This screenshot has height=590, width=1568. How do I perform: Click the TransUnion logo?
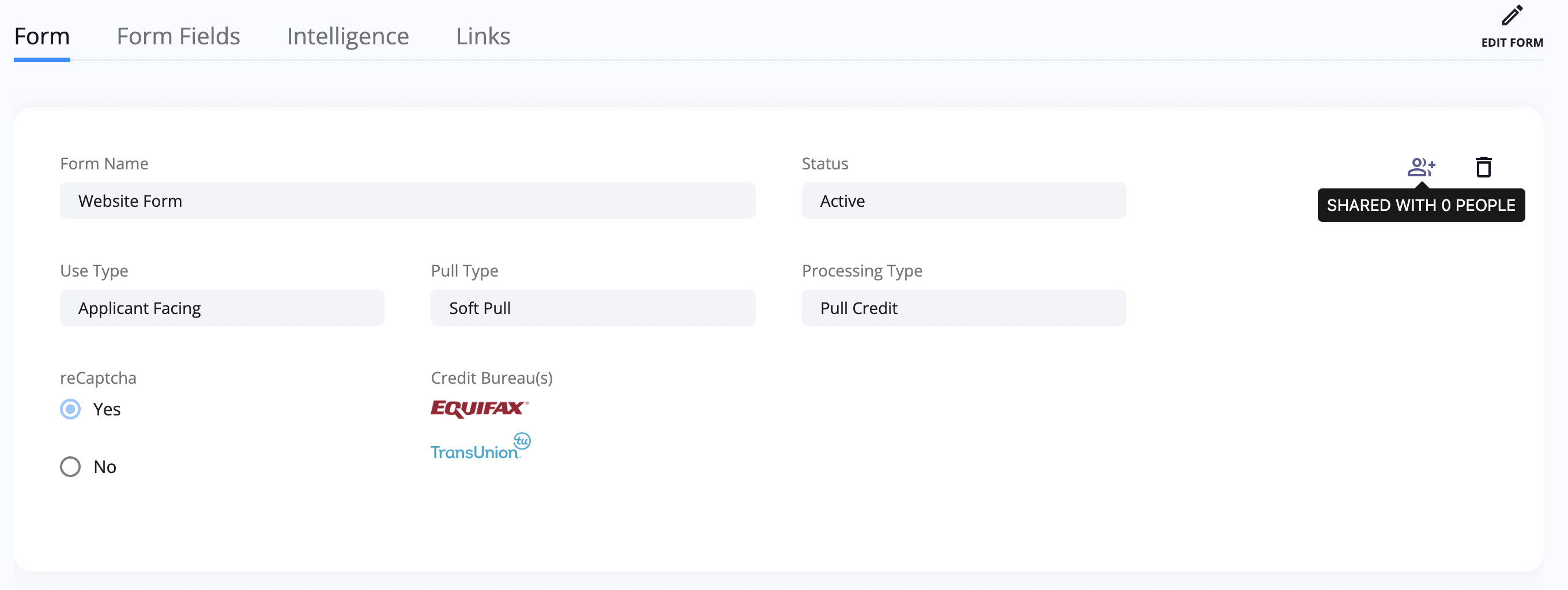(480, 446)
